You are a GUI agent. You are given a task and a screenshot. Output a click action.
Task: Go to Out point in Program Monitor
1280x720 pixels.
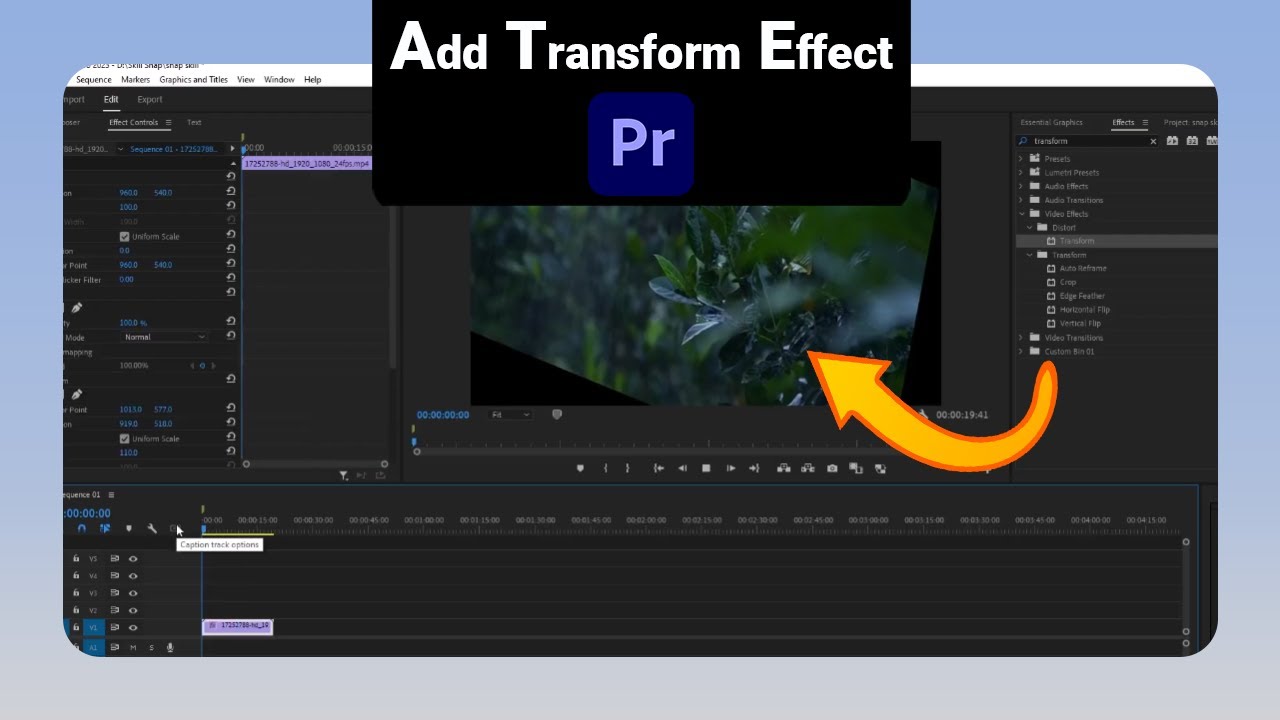[754, 468]
